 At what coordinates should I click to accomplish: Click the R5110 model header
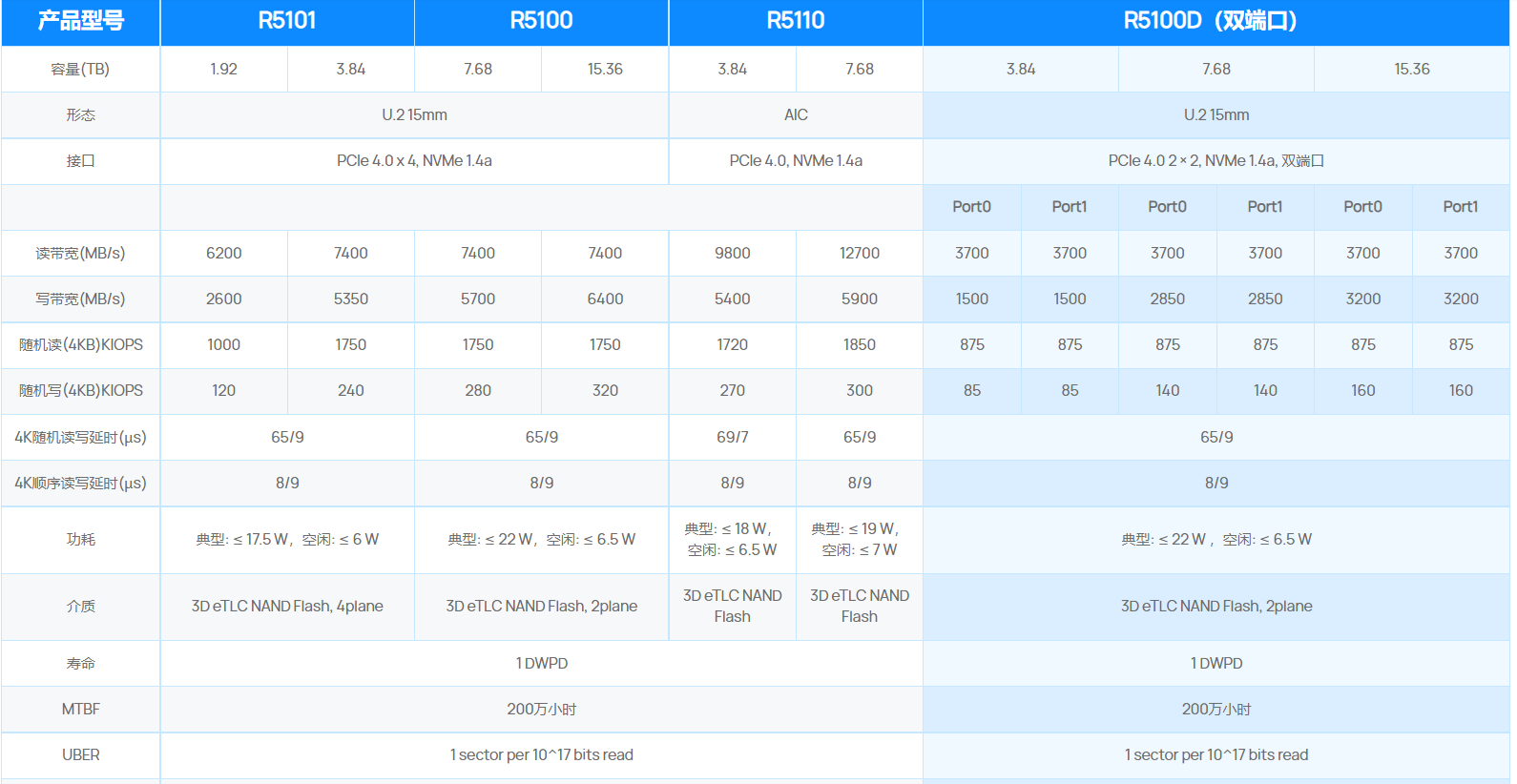point(796,21)
